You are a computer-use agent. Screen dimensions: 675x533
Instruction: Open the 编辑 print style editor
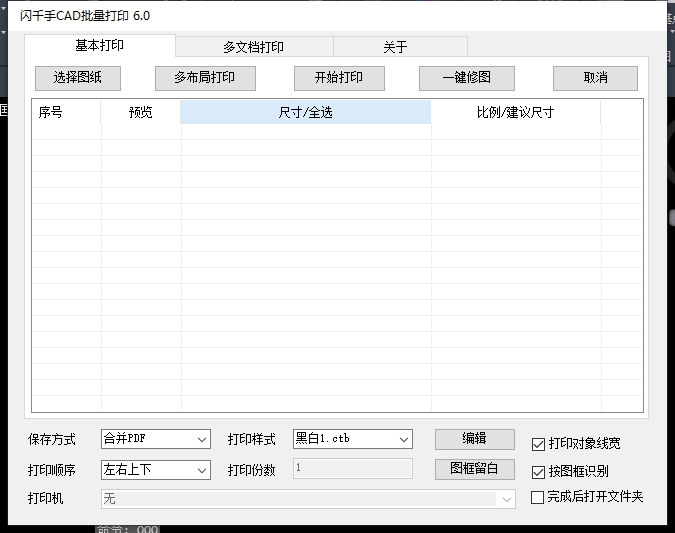pos(474,439)
